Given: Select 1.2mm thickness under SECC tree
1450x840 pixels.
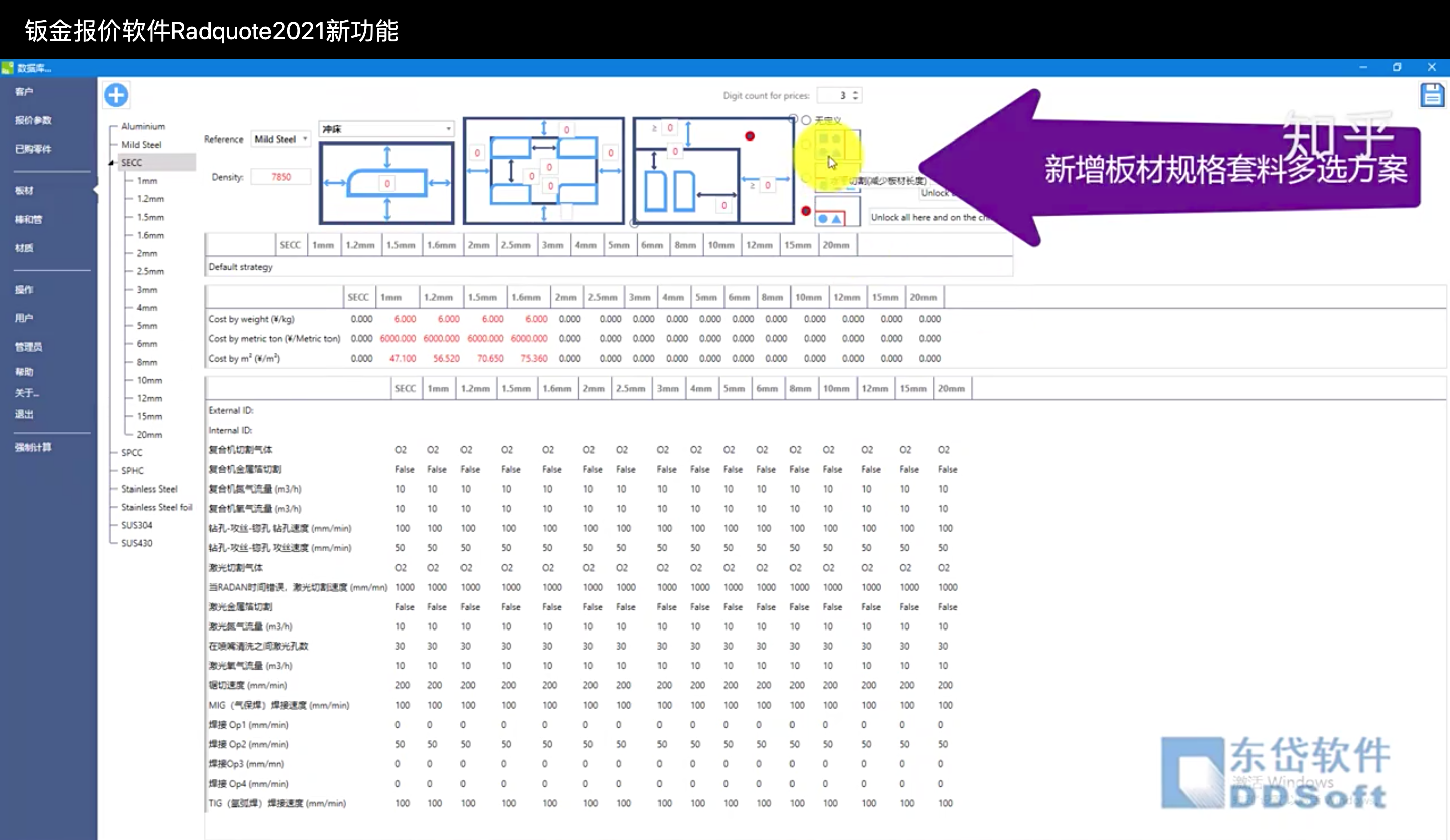Looking at the screenshot, I should (x=150, y=199).
